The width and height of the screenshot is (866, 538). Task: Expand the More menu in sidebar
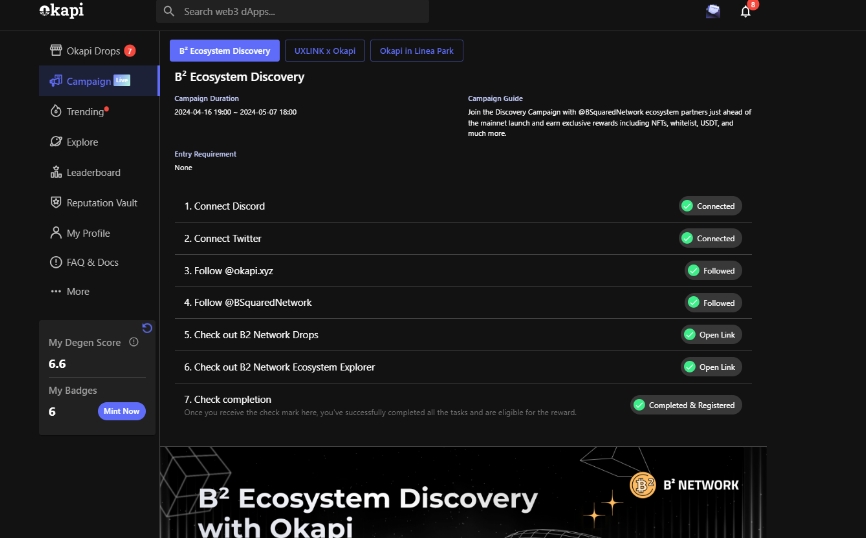[x=70, y=292]
